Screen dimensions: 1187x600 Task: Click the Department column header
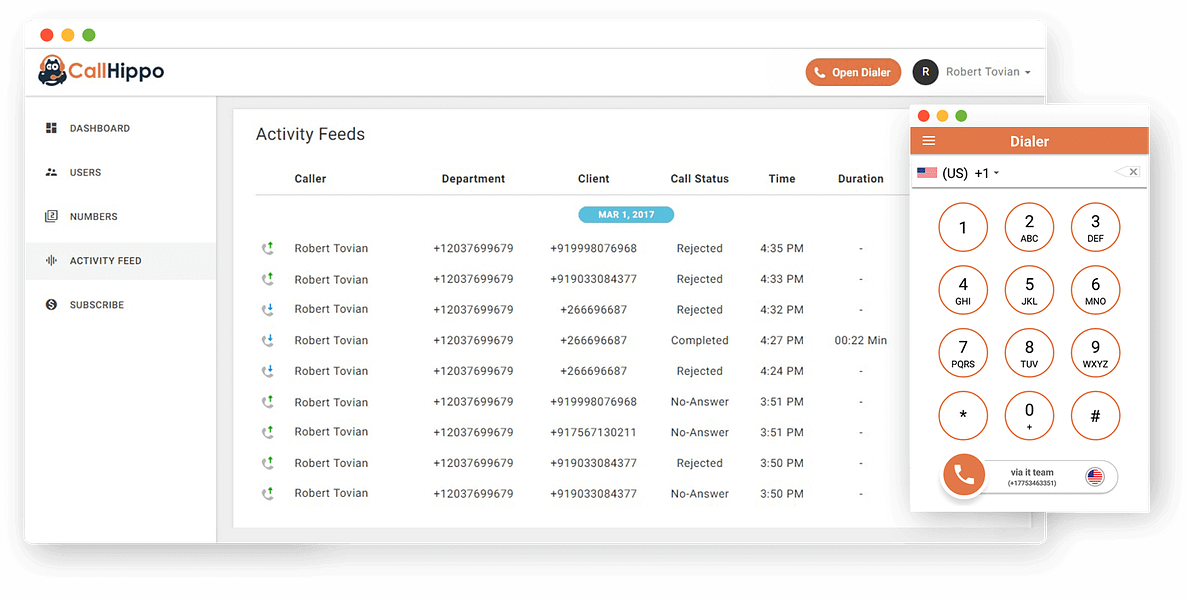pos(473,179)
